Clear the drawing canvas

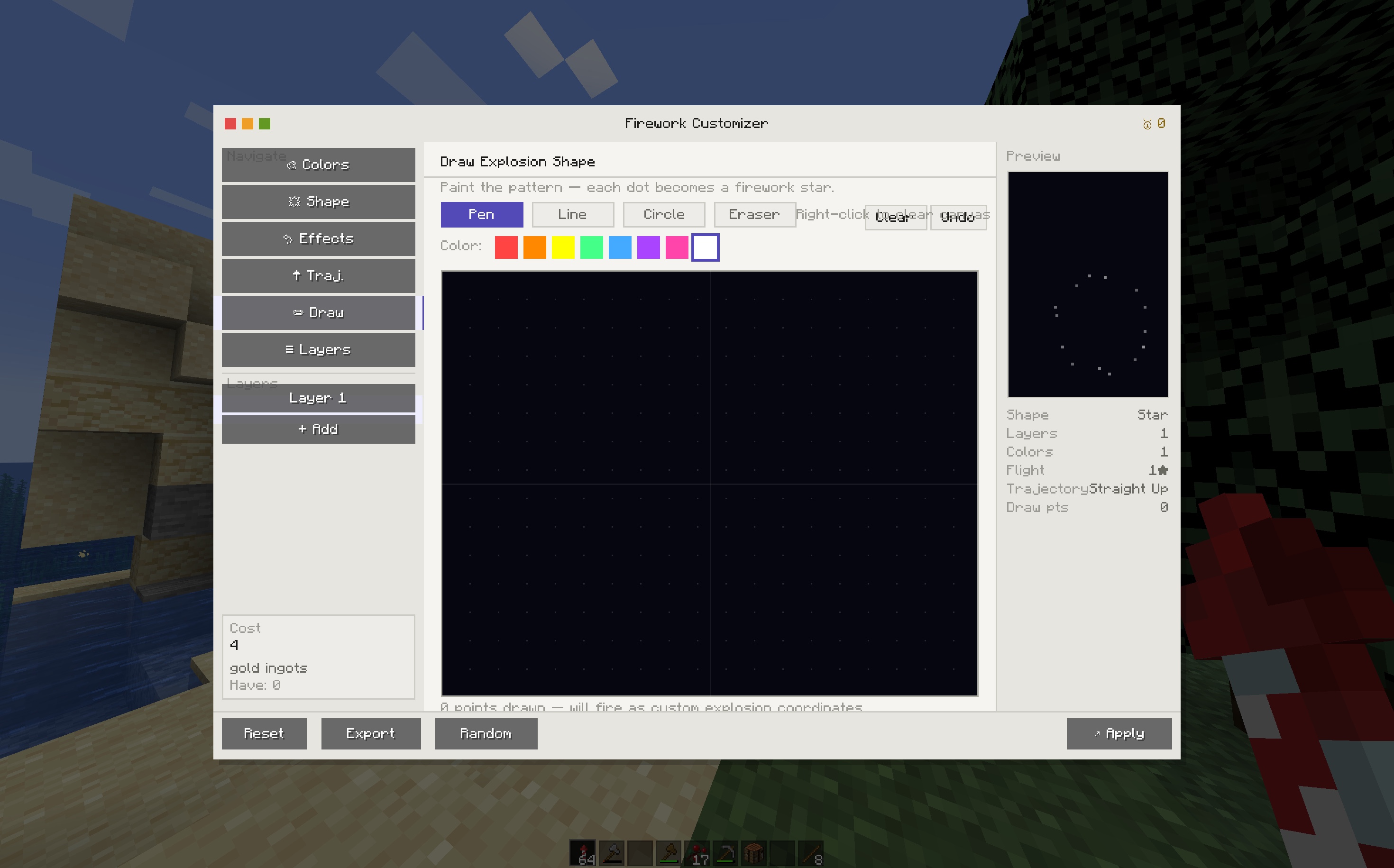(896, 218)
